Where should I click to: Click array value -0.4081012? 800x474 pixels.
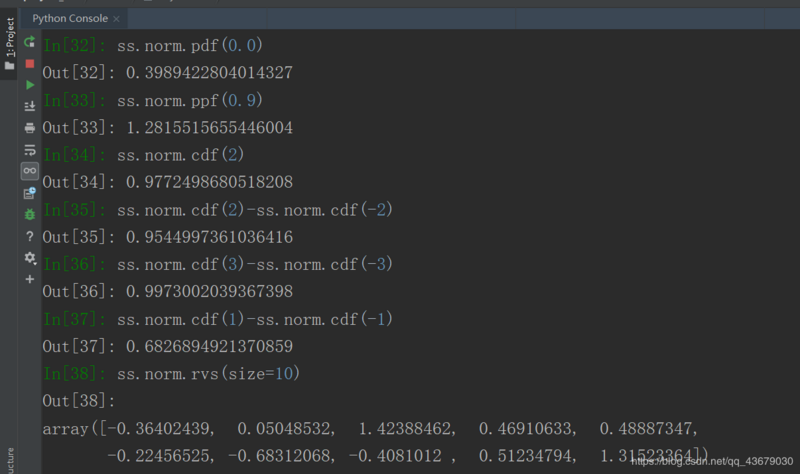(395, 456)
